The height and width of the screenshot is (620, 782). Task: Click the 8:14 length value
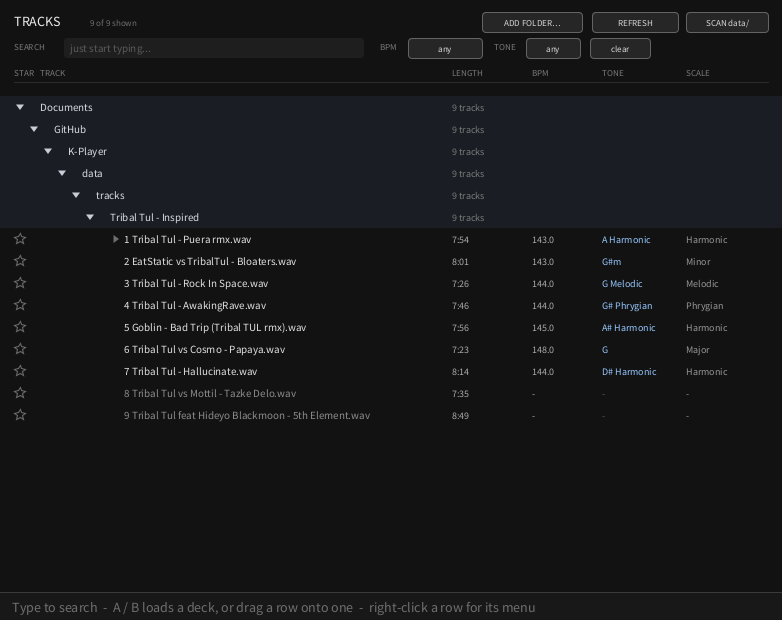(460, 371)
